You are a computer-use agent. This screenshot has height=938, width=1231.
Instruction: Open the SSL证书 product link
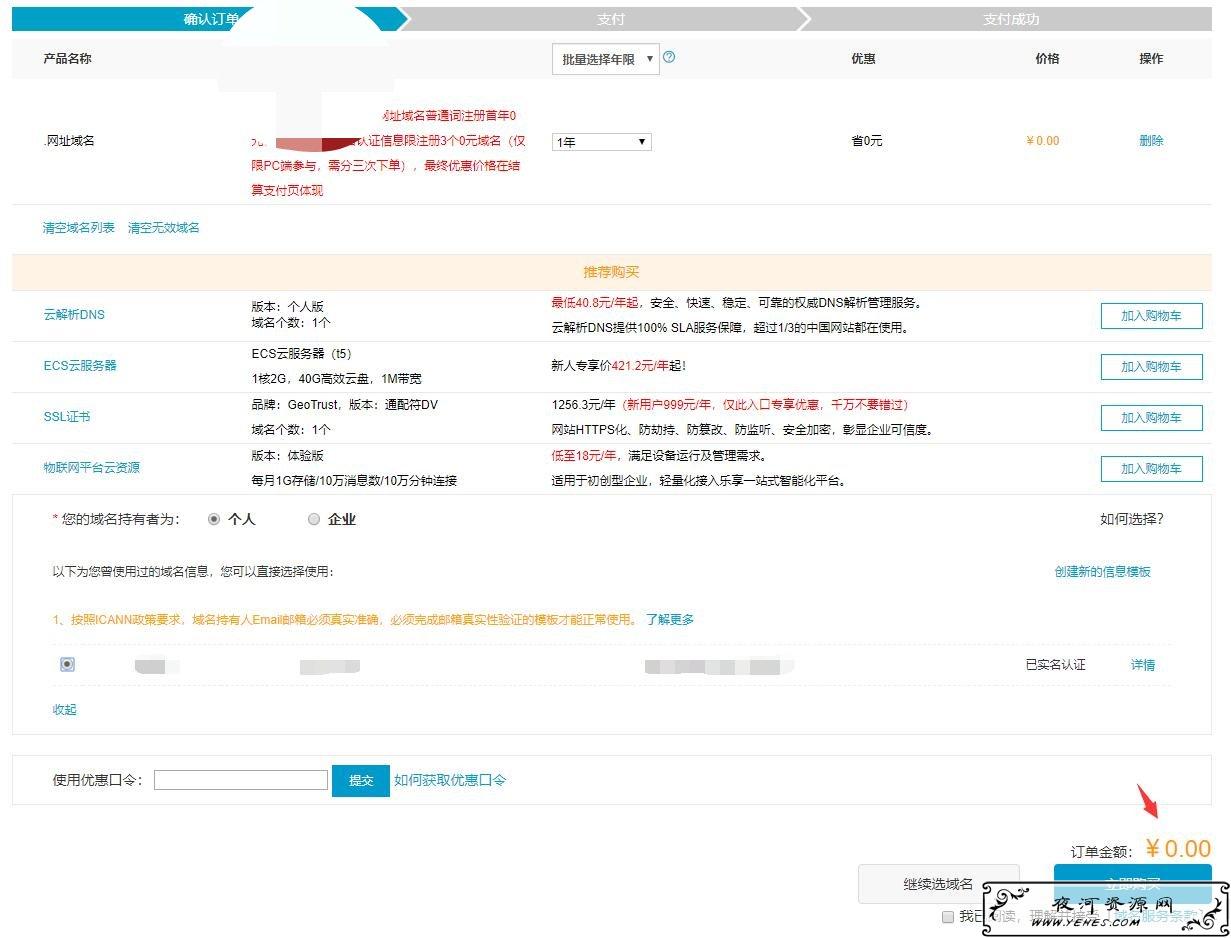pyautogui.click(x=67, y=417)
